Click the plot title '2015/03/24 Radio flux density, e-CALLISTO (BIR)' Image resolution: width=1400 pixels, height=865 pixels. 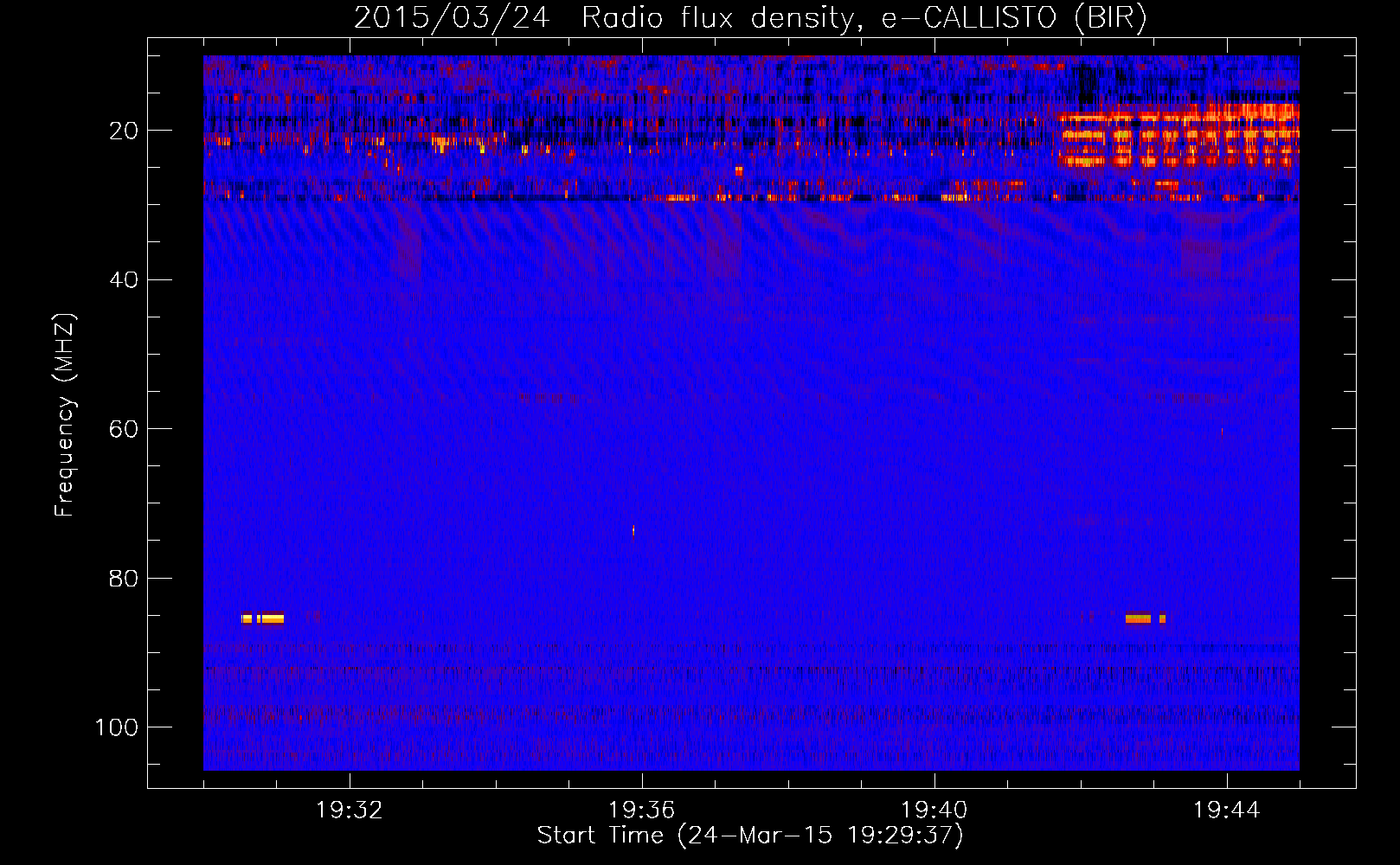pyautogui.click(x=750, y=18)
